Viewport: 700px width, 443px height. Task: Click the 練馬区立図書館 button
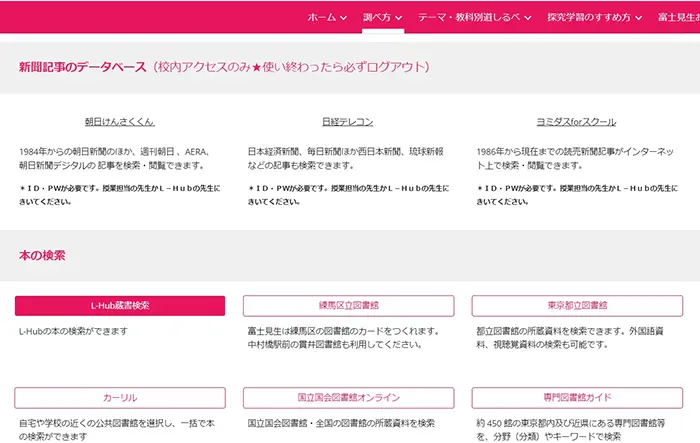pos(349,306)
